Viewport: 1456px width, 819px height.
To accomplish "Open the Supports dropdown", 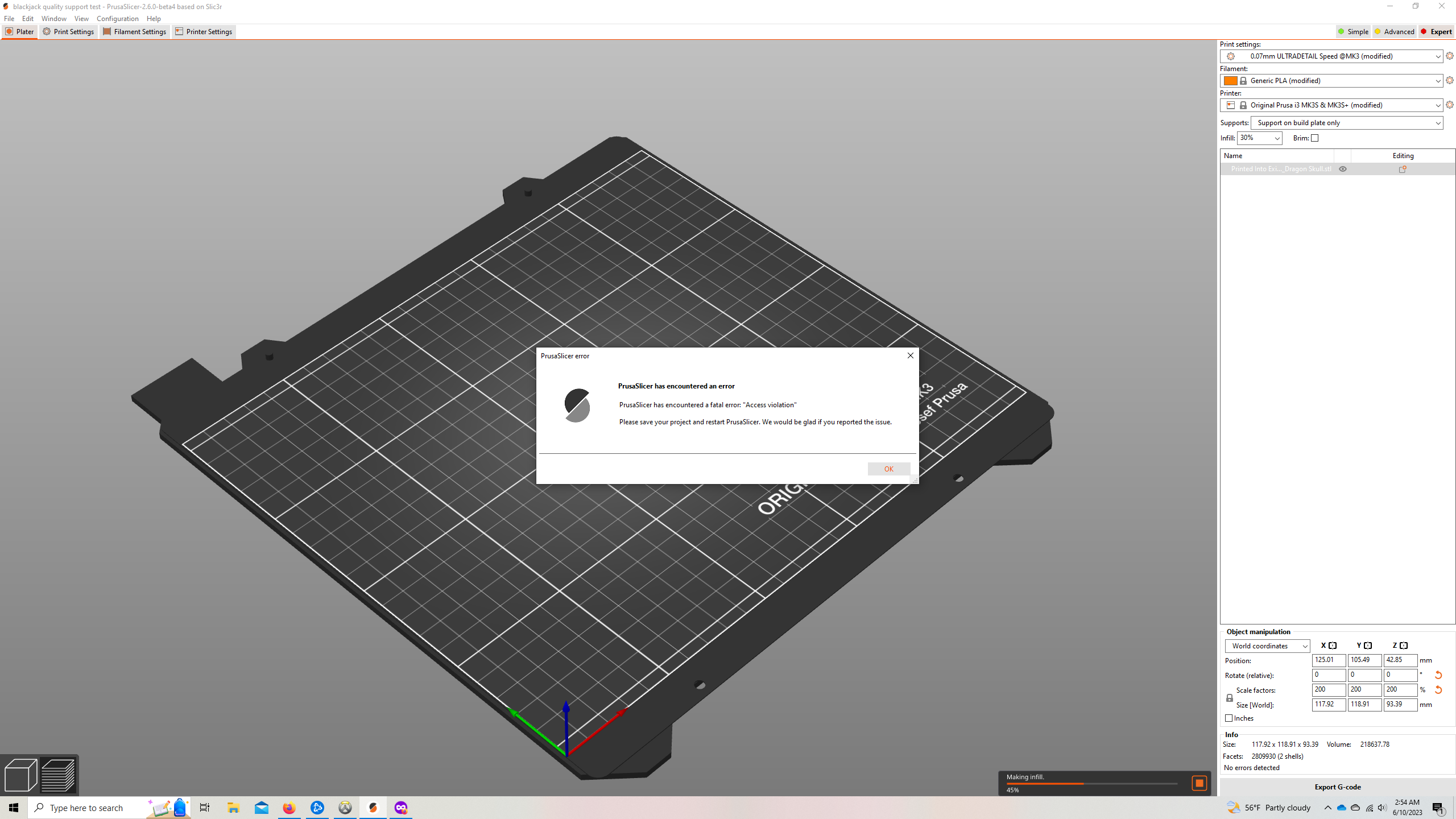I will click(1347, 123).
